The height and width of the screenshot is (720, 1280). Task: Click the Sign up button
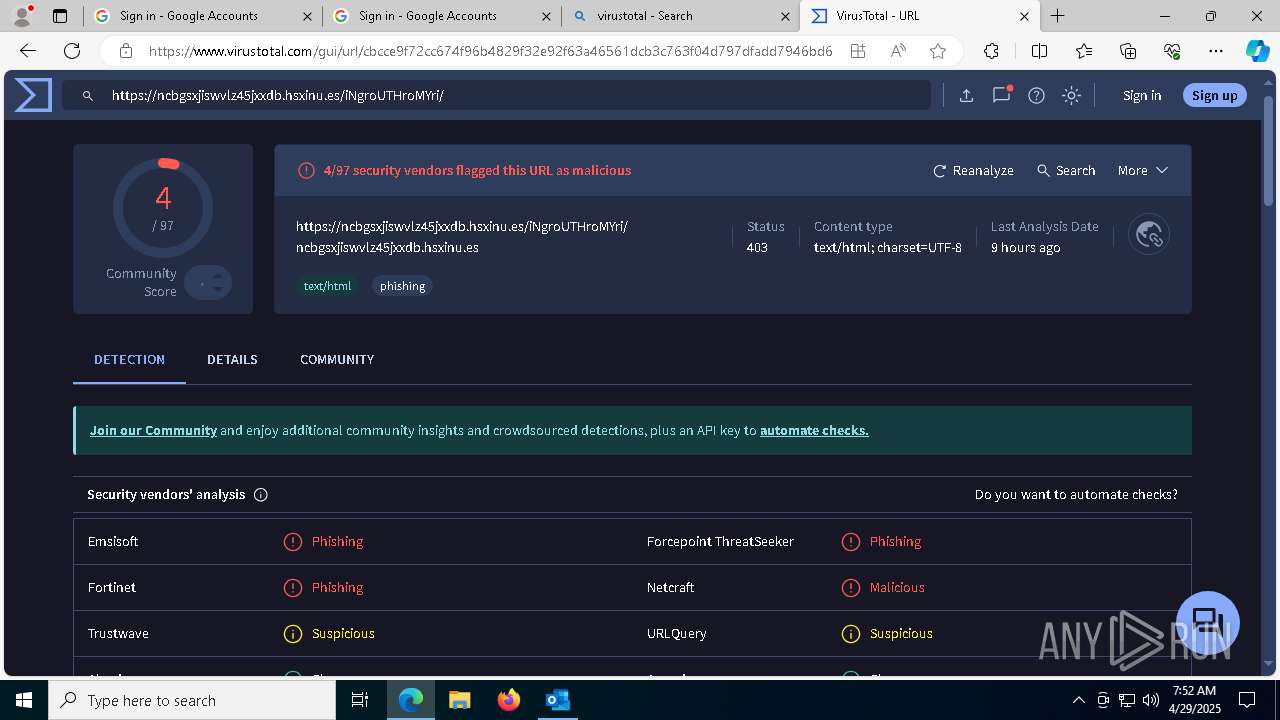point(1215,96)
